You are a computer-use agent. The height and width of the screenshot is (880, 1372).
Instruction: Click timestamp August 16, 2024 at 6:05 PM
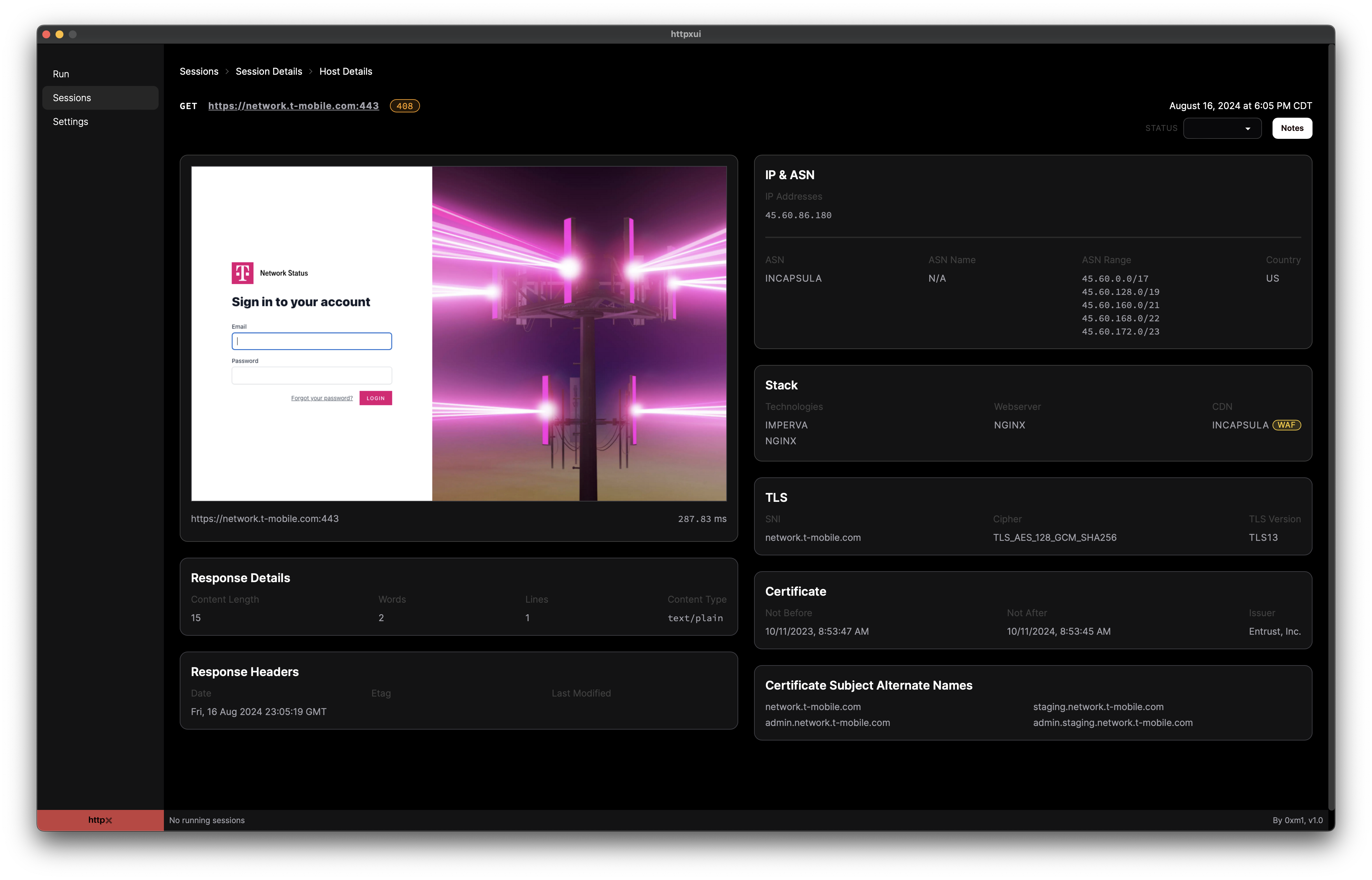[x=1240, y=106]
